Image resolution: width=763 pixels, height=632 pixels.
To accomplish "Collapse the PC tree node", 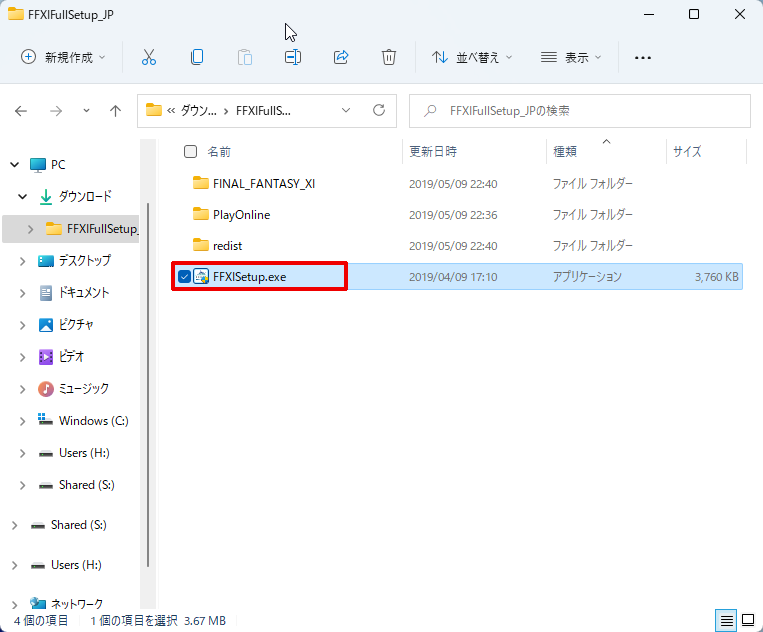I will [15, 164].
